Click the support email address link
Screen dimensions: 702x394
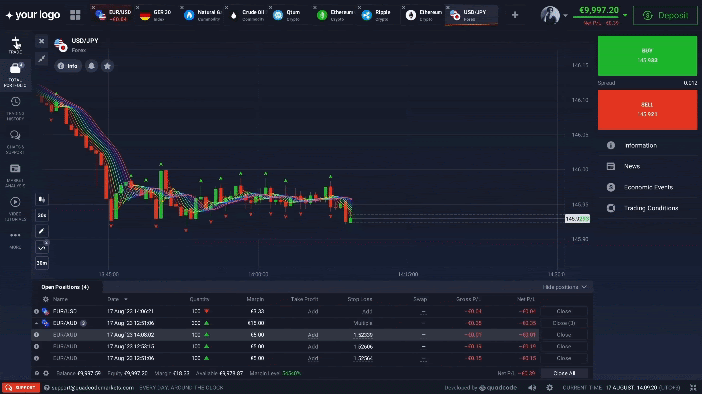(x=92, y=388)
